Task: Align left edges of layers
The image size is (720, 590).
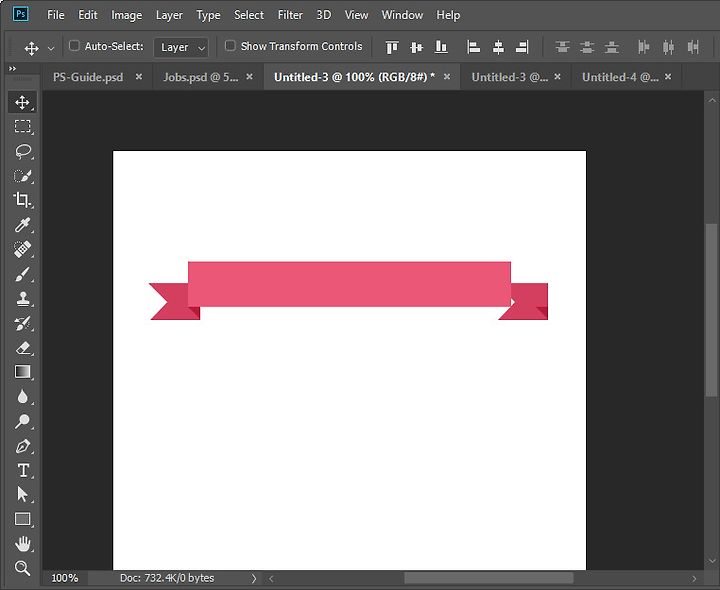Action: 473,47
